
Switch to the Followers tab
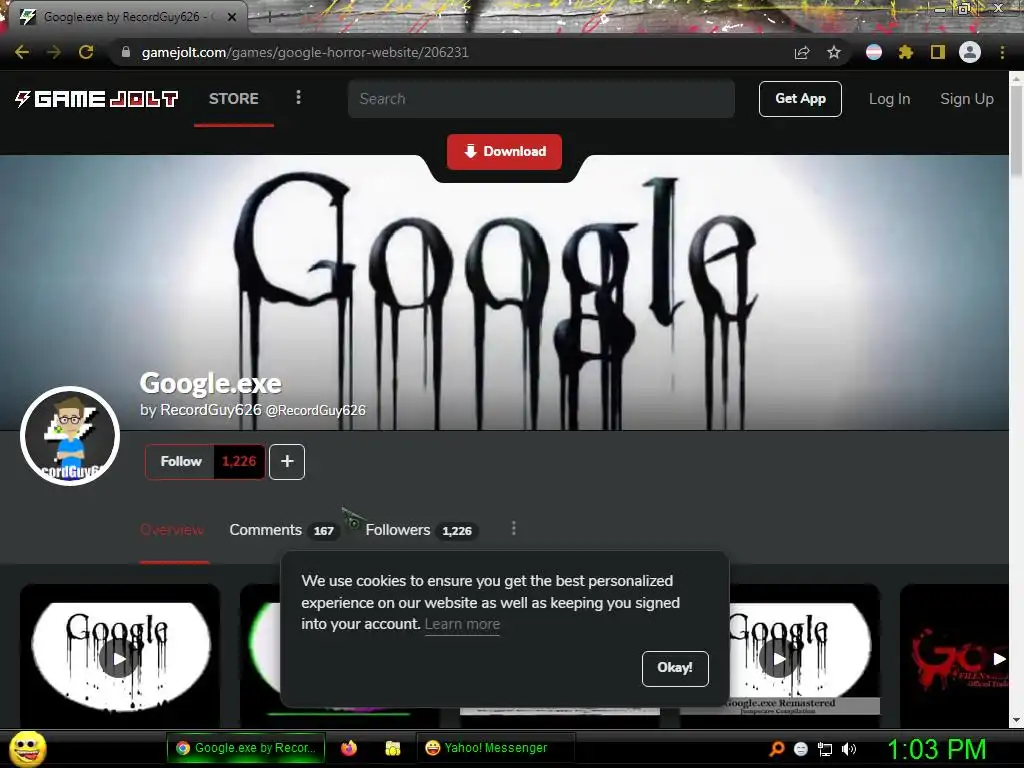421,530
